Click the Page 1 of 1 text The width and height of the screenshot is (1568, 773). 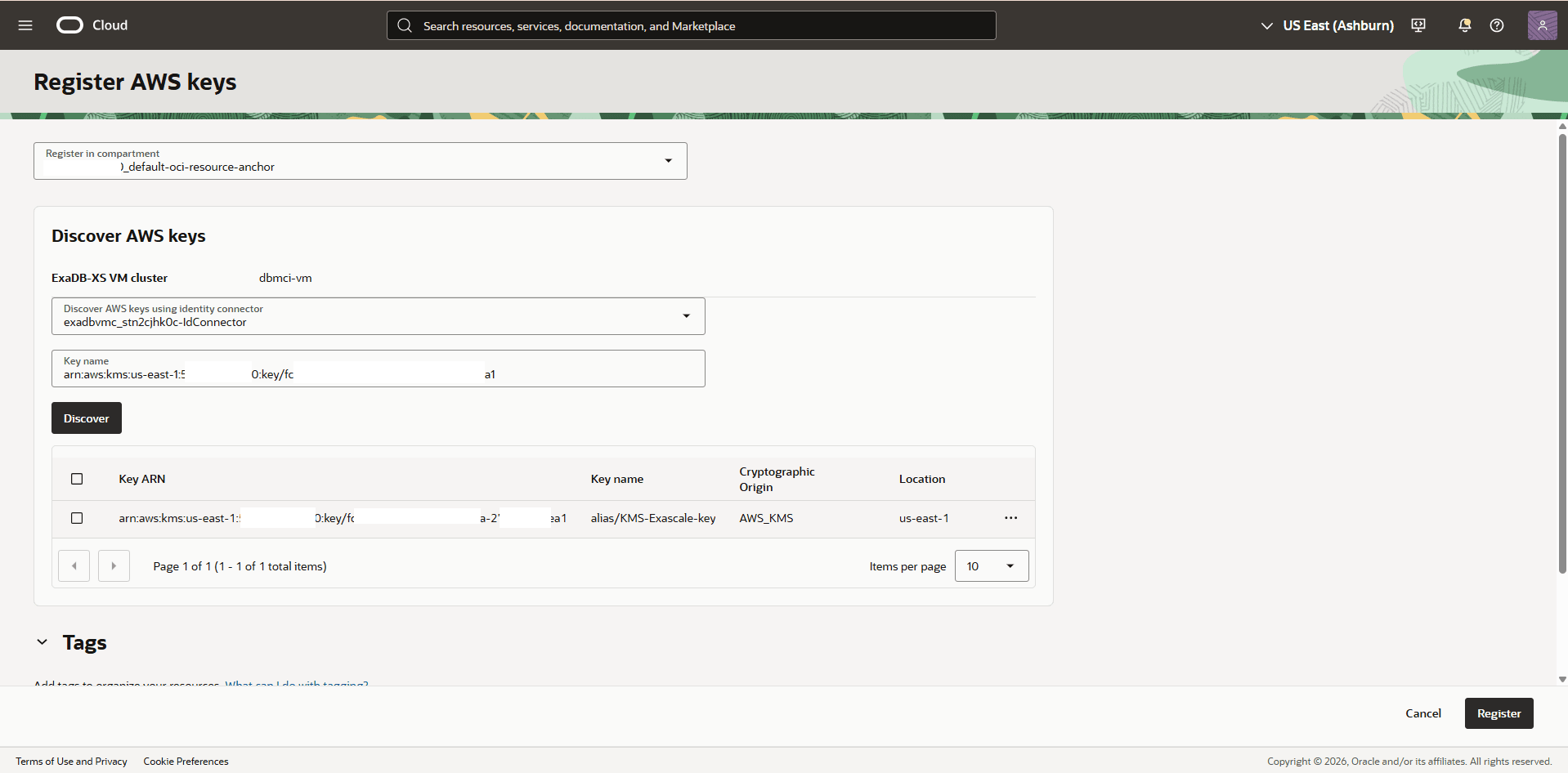click(x=240, y=566)
